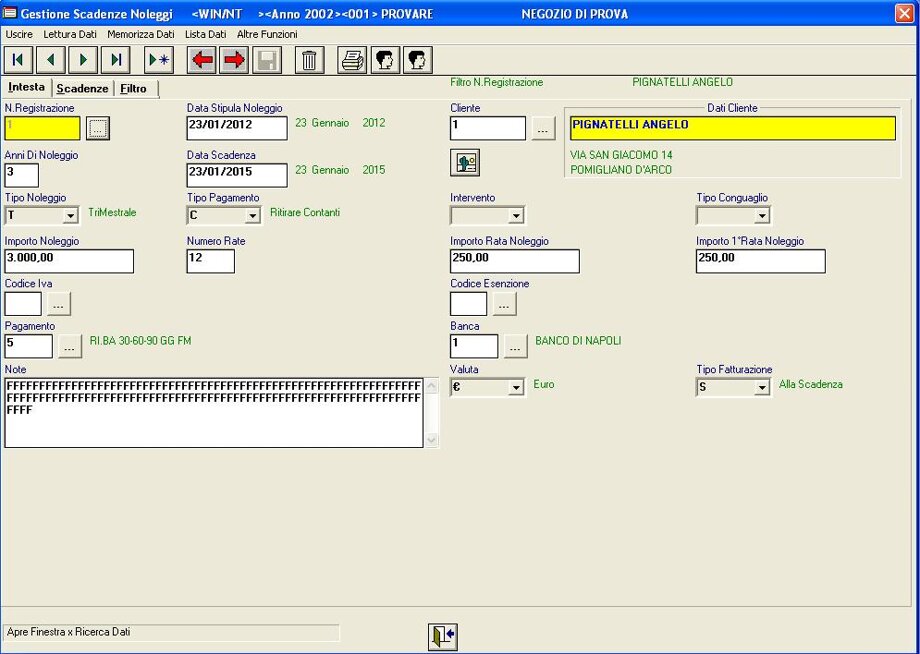This screenshot has width=920, height=654.
Task: Switch to the Scadenze tab
Action: pyautogui.click(x=82, y=89)
